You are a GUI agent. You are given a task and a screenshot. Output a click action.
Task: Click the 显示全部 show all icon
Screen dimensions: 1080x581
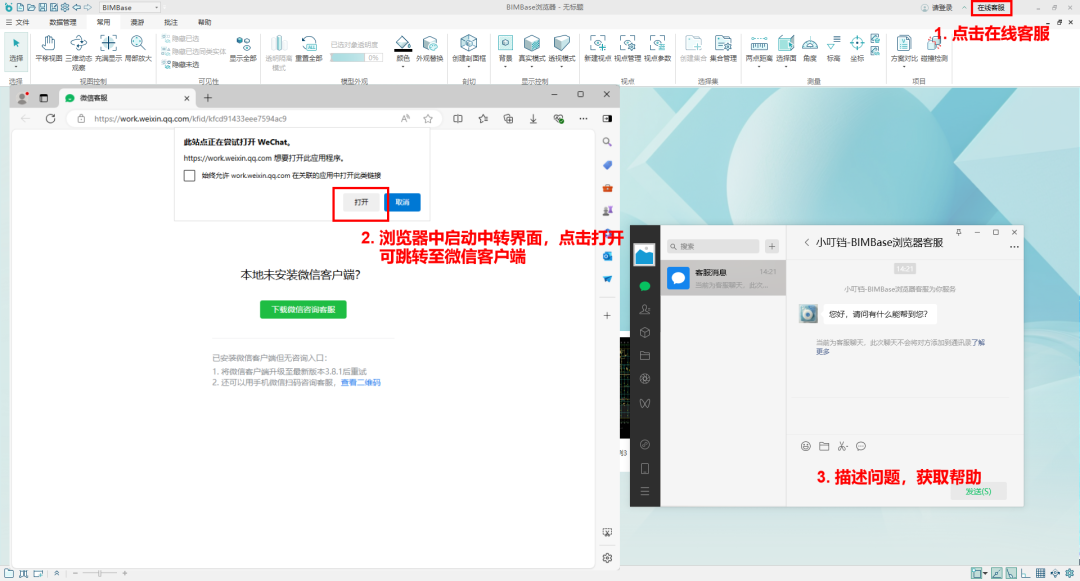point(243,45)
